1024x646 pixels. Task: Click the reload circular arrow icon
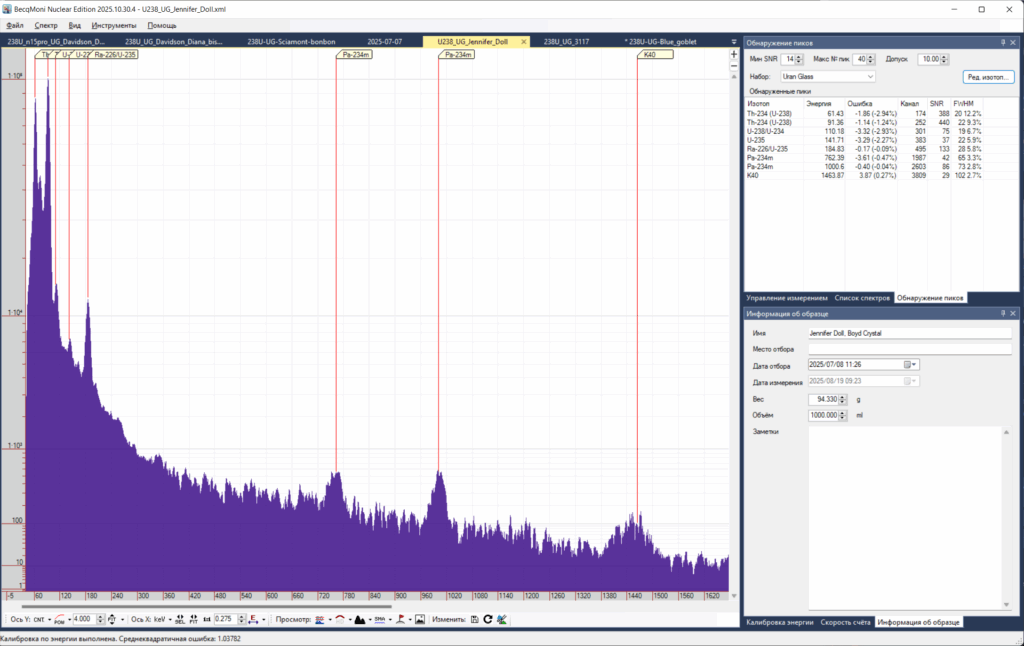point(487,620)
